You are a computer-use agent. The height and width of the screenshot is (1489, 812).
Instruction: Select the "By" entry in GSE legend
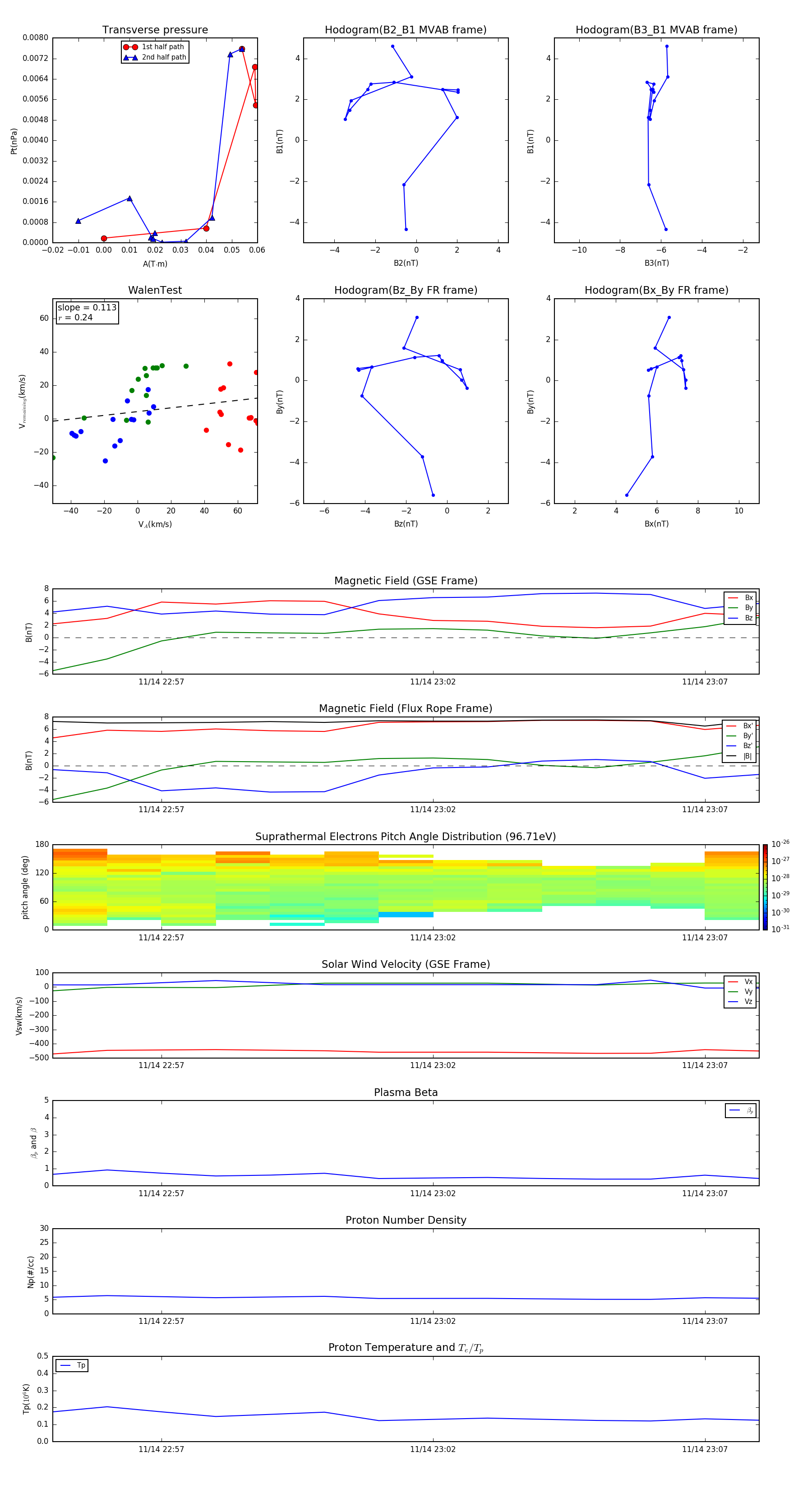(741, 607)
